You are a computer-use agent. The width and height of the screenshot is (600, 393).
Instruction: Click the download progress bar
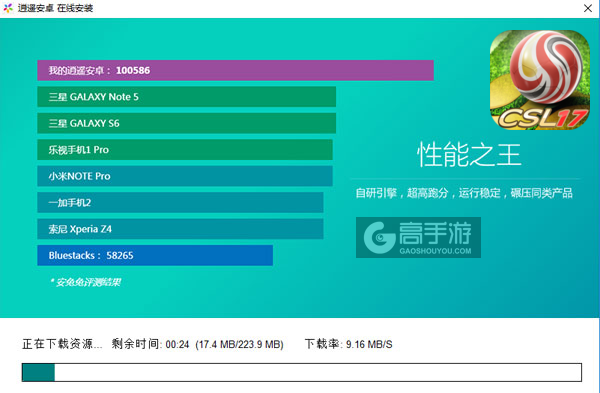pyautogui.click(x=302, y=372)
